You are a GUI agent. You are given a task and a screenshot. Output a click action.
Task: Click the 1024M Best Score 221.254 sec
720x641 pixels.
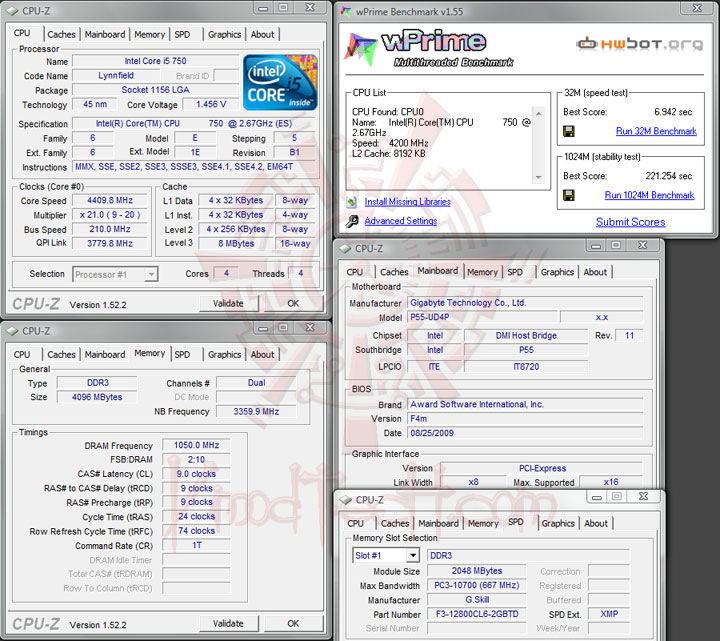669,176
